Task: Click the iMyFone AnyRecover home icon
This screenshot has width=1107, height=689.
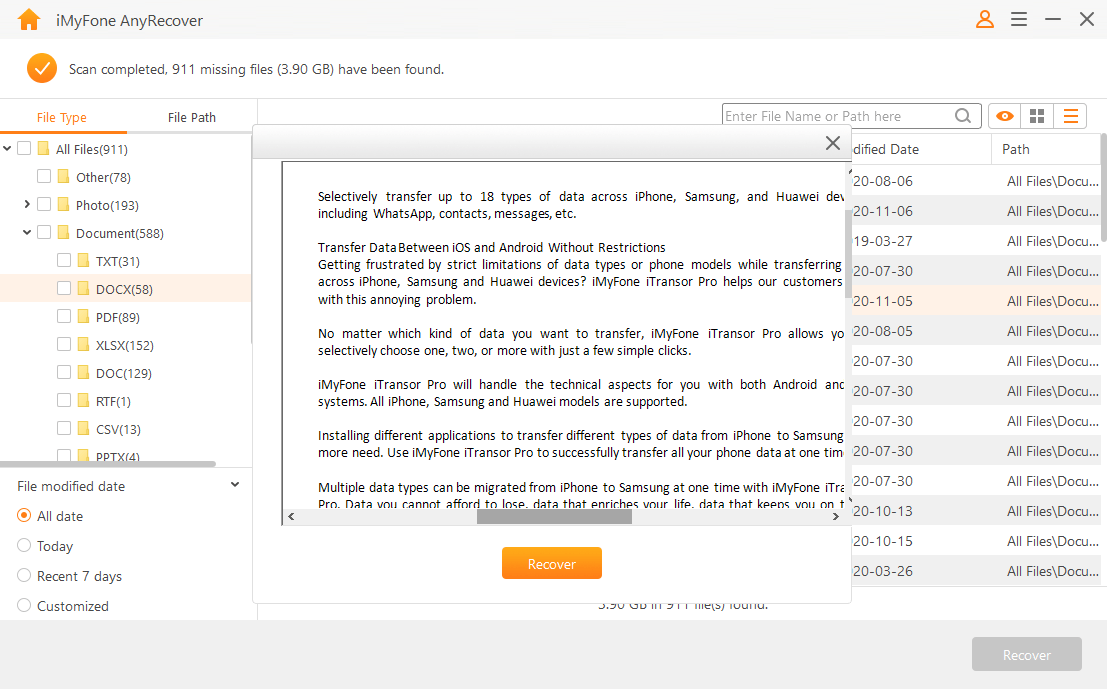Action: click(x=28, y=19)
